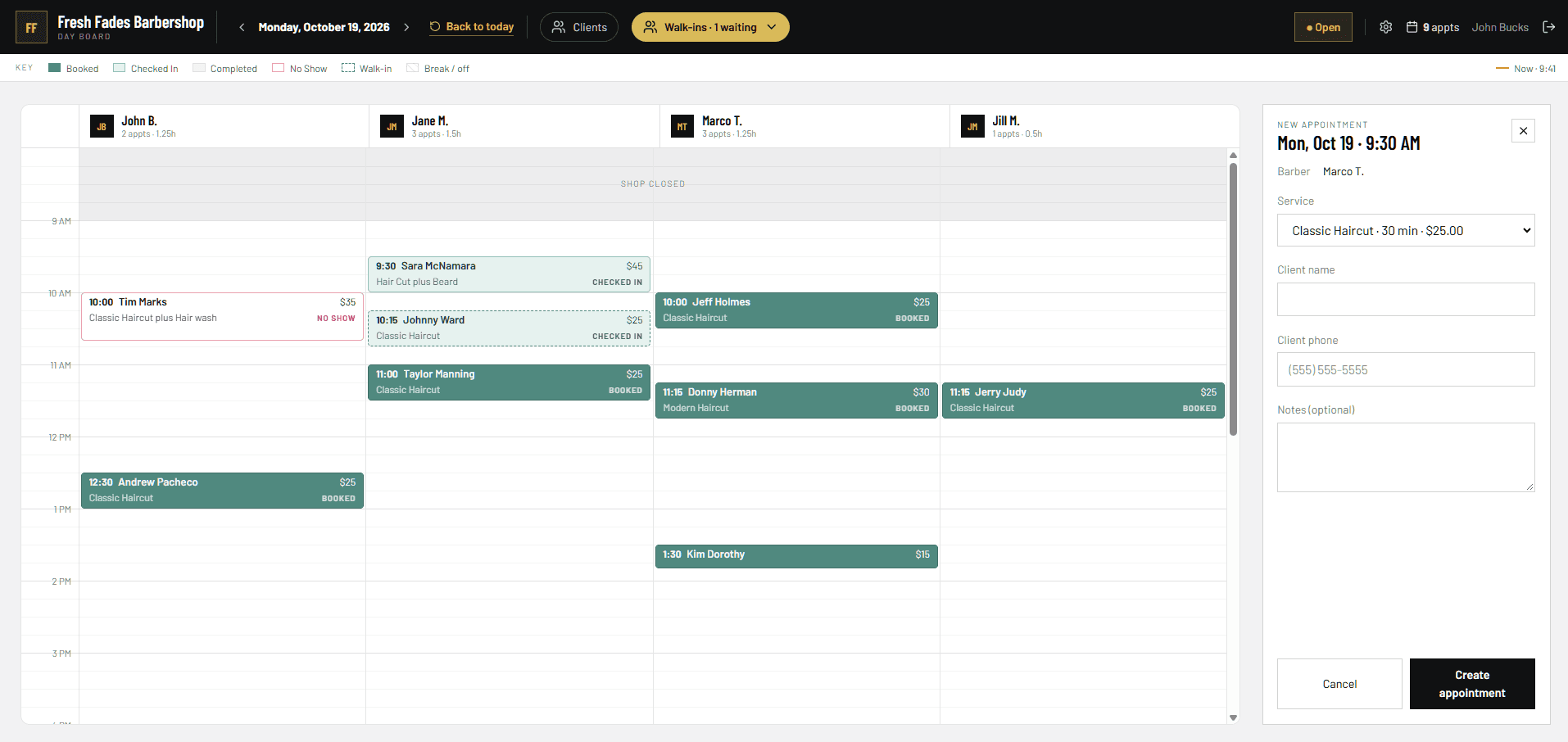Focus the Client phone field

click(x=1406, y=369)
